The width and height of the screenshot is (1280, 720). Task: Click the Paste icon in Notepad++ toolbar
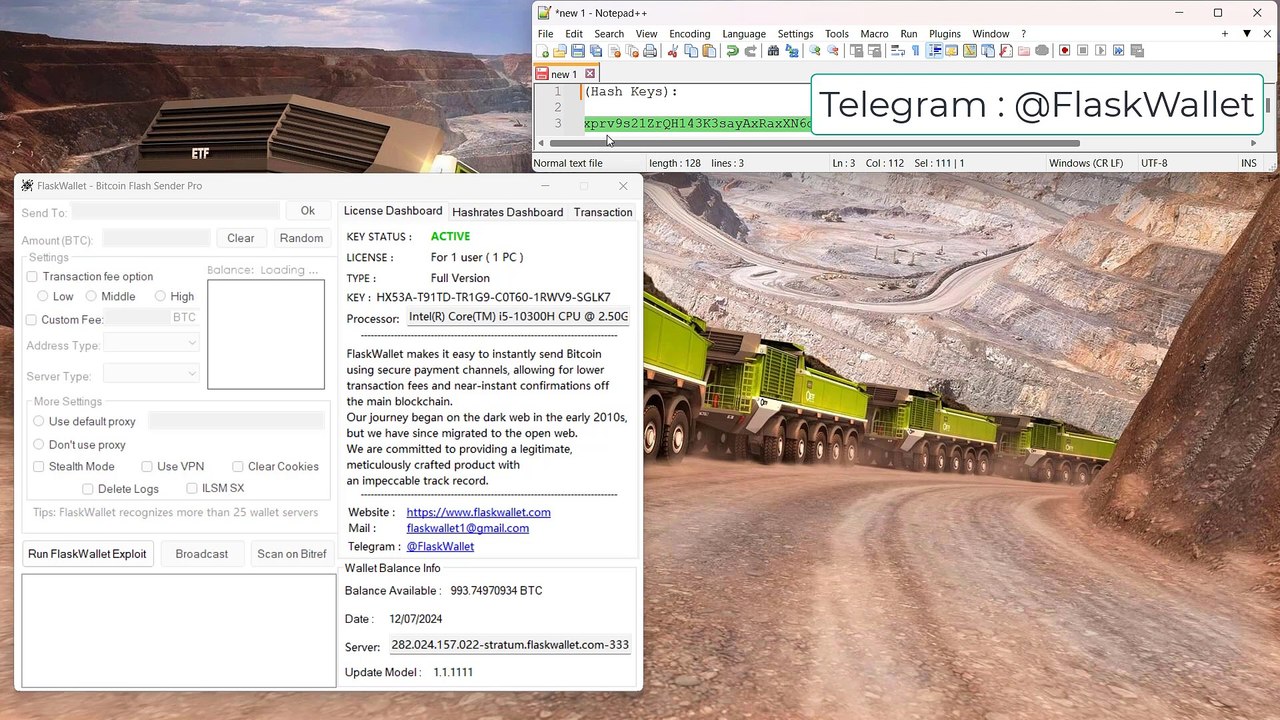tap(709, 51)
